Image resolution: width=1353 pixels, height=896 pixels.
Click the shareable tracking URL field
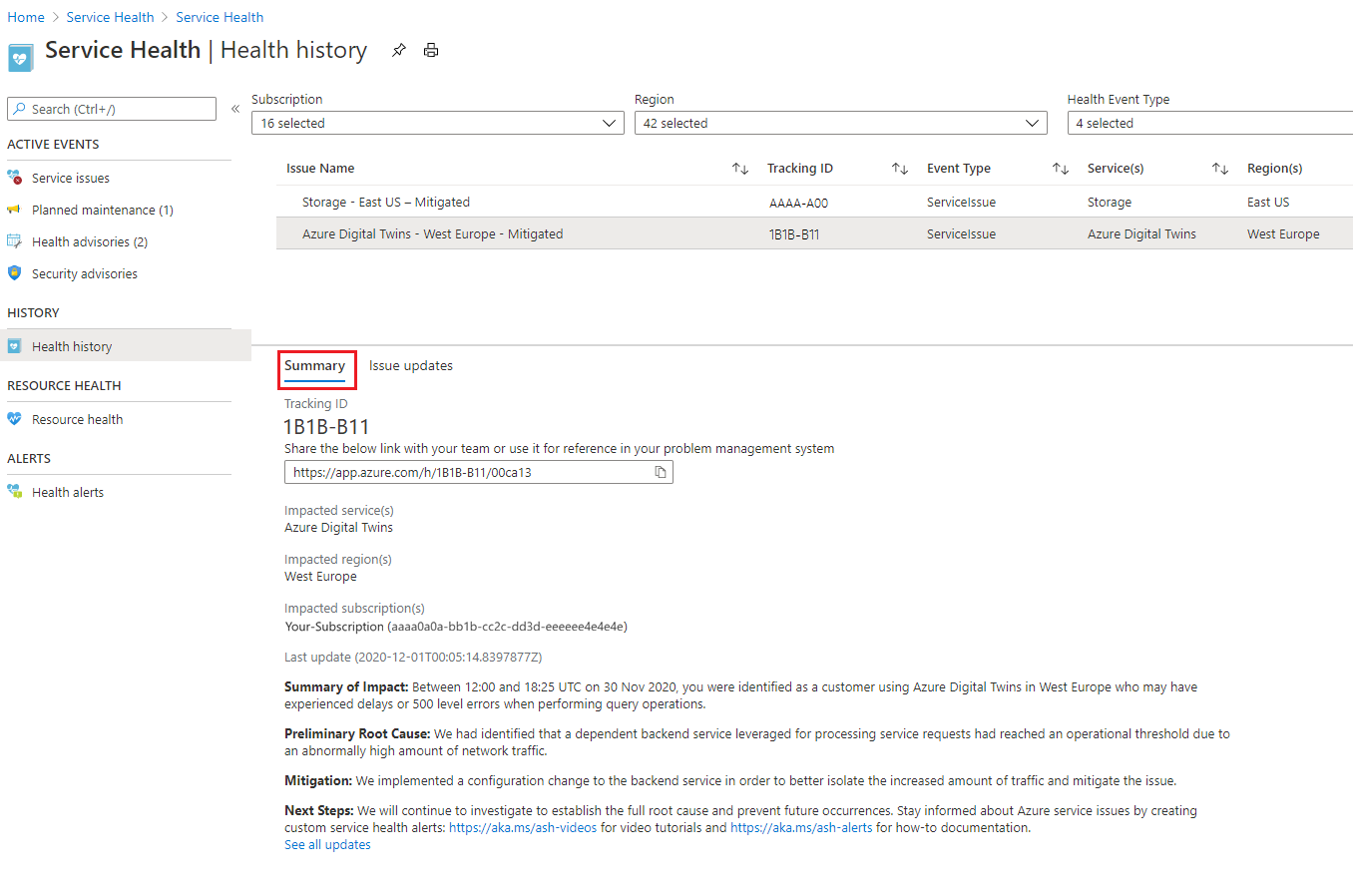[x=479, y=472]
